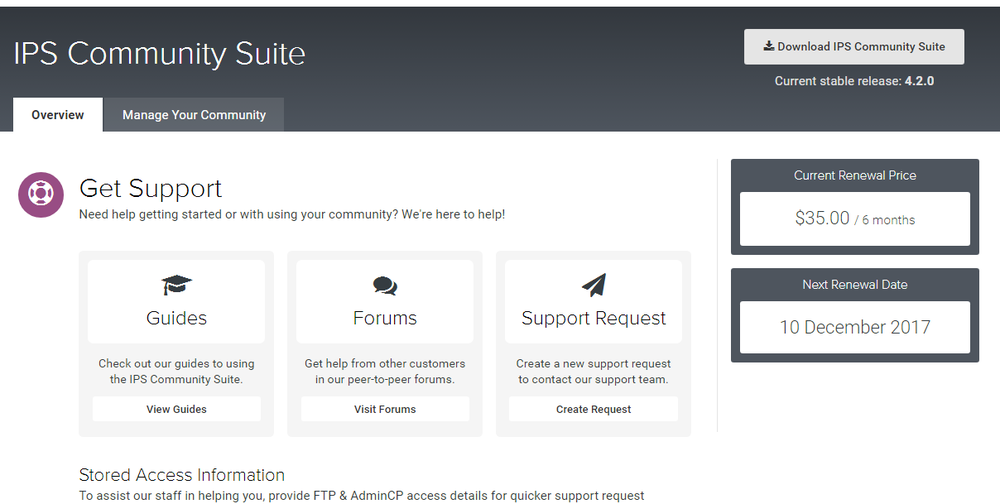This screenshot has height=504, width=1000.
Task: Open the Manage Your Community tab
Action: (194, 115)
